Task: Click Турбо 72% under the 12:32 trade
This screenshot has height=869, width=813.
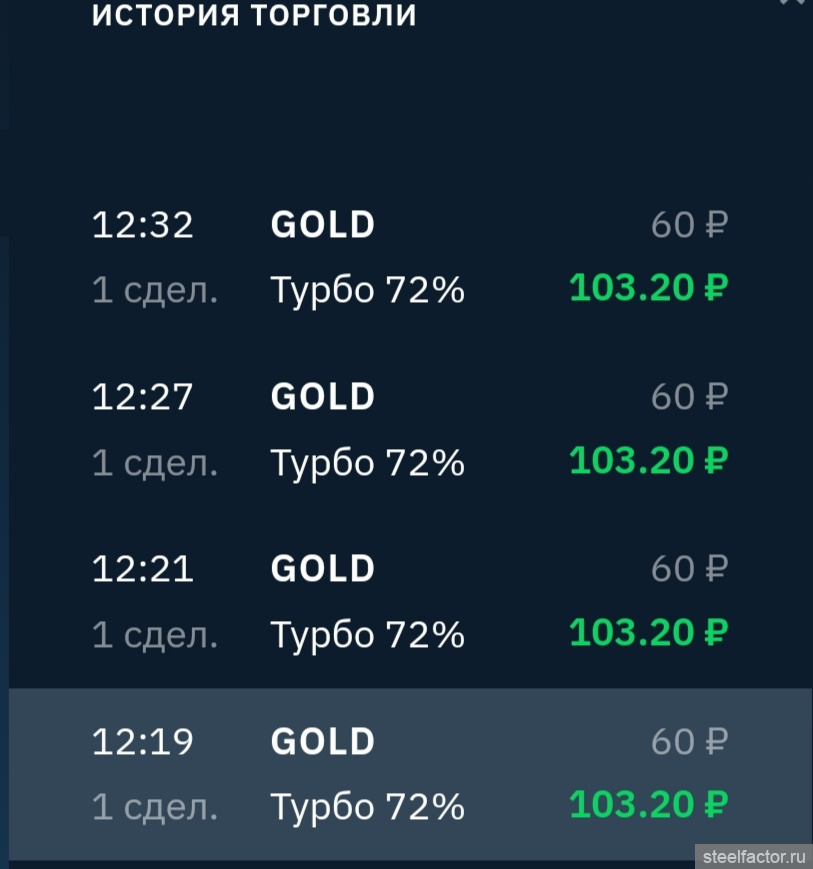Action: pos(367,290)
